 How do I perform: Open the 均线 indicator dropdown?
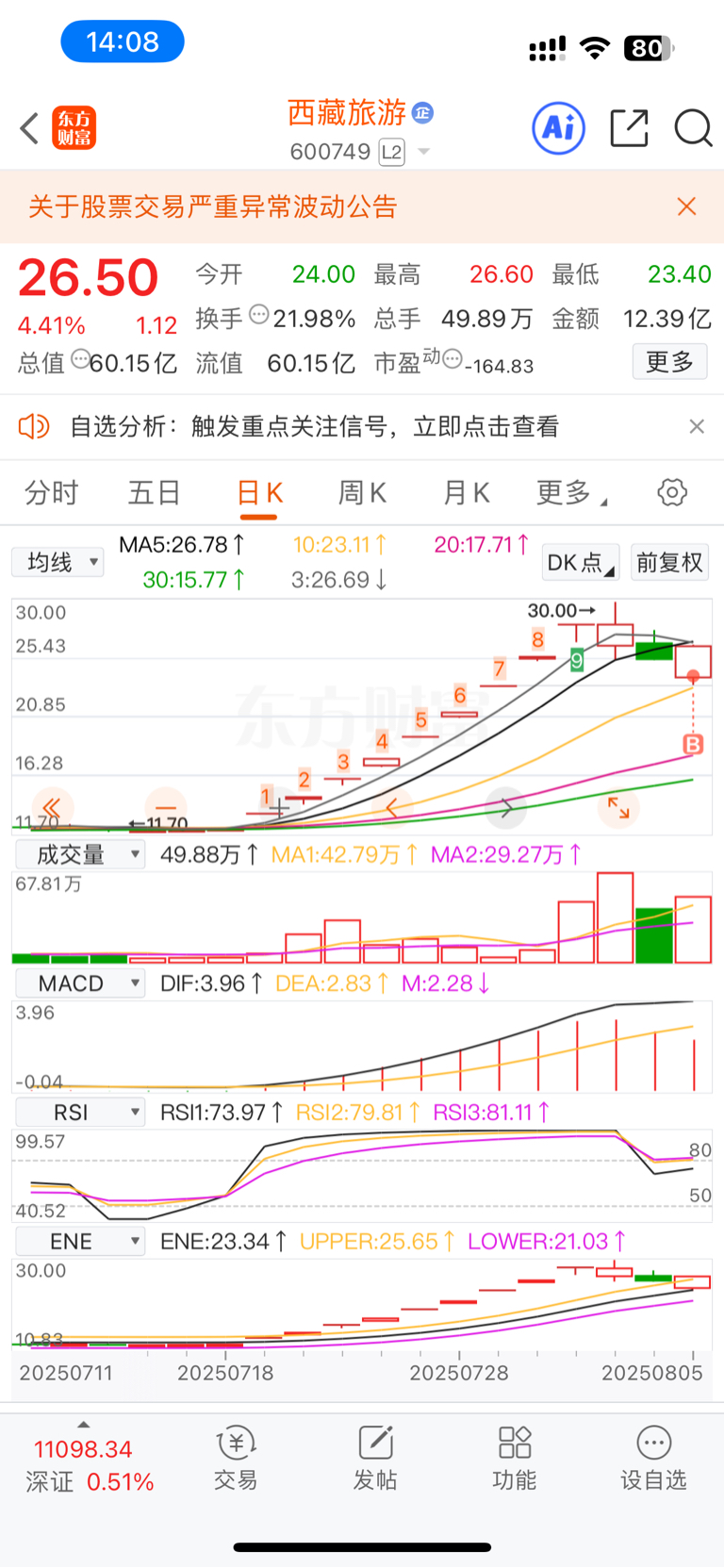point(58,563)
